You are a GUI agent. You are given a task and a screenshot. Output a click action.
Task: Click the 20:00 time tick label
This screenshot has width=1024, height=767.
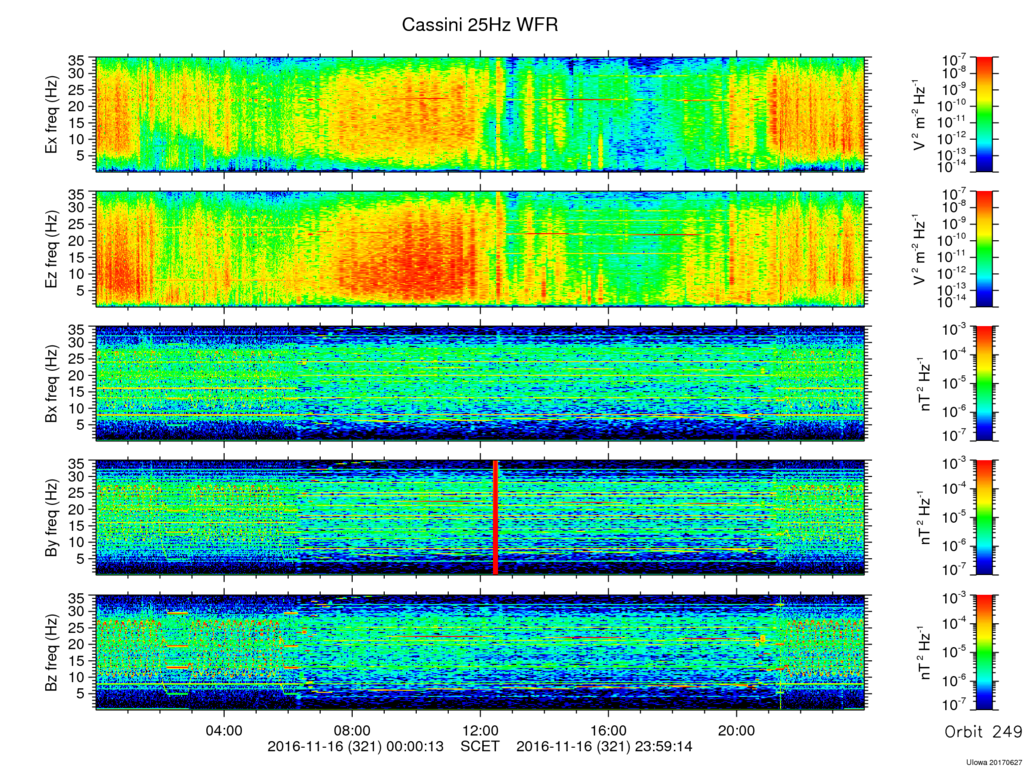click(x=737, y=728)
